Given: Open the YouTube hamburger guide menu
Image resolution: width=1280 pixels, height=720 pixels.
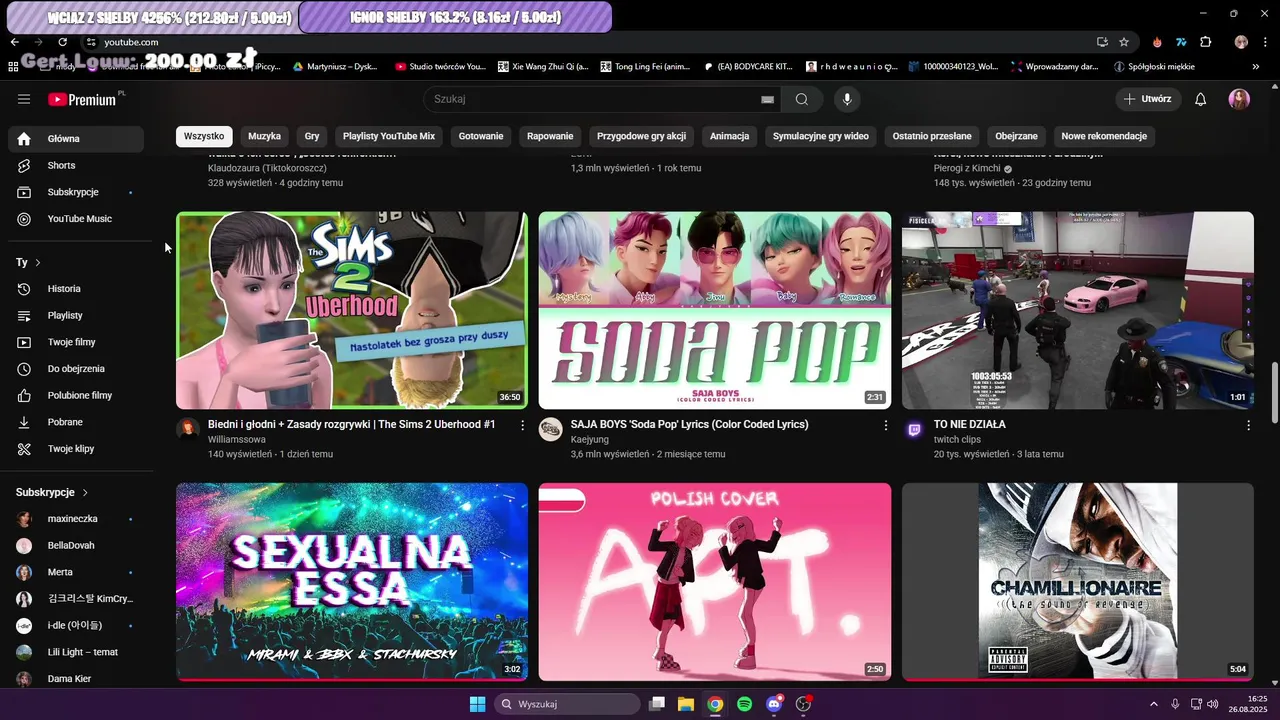Looking at the screenshot, I should click(x=24, y=99).
